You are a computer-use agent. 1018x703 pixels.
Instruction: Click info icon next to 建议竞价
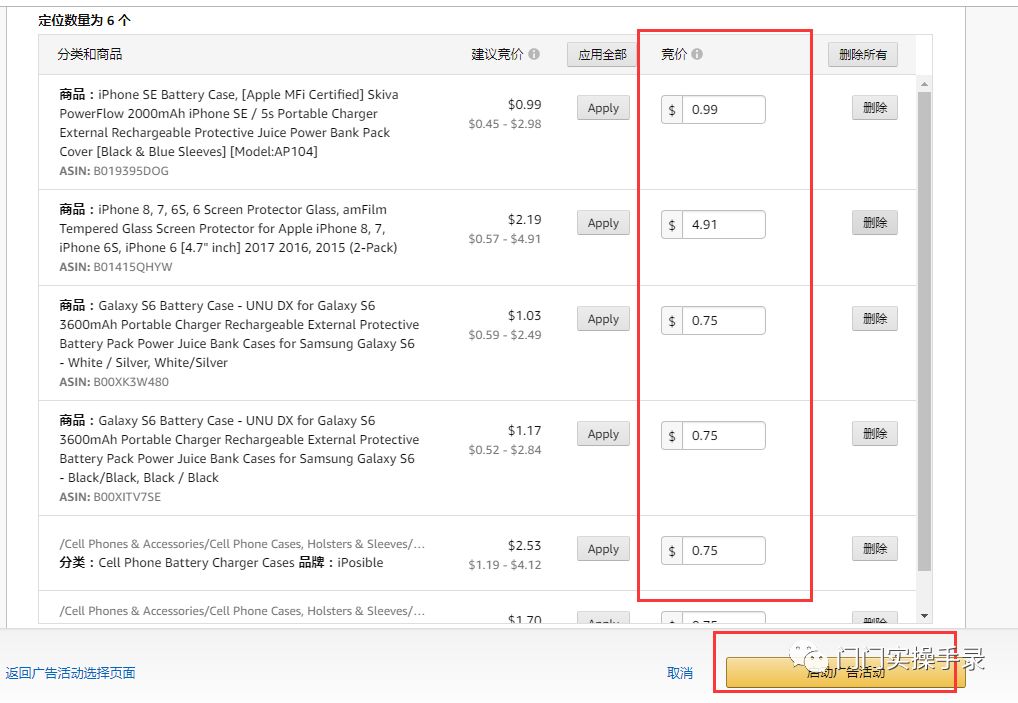click(534, 54)
